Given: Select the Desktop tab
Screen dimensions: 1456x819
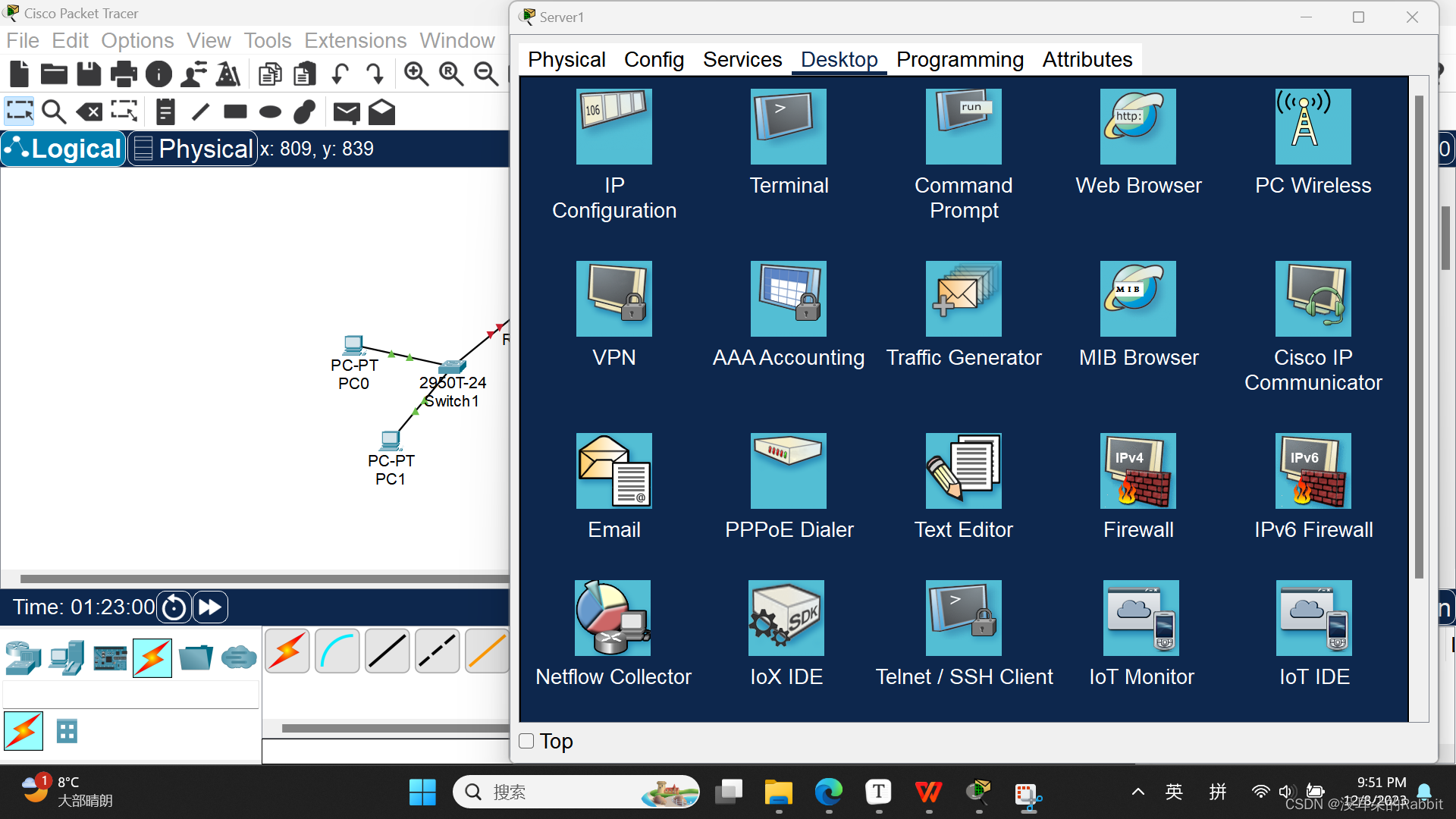Looking at the screenshot, I should coord(839,59).
